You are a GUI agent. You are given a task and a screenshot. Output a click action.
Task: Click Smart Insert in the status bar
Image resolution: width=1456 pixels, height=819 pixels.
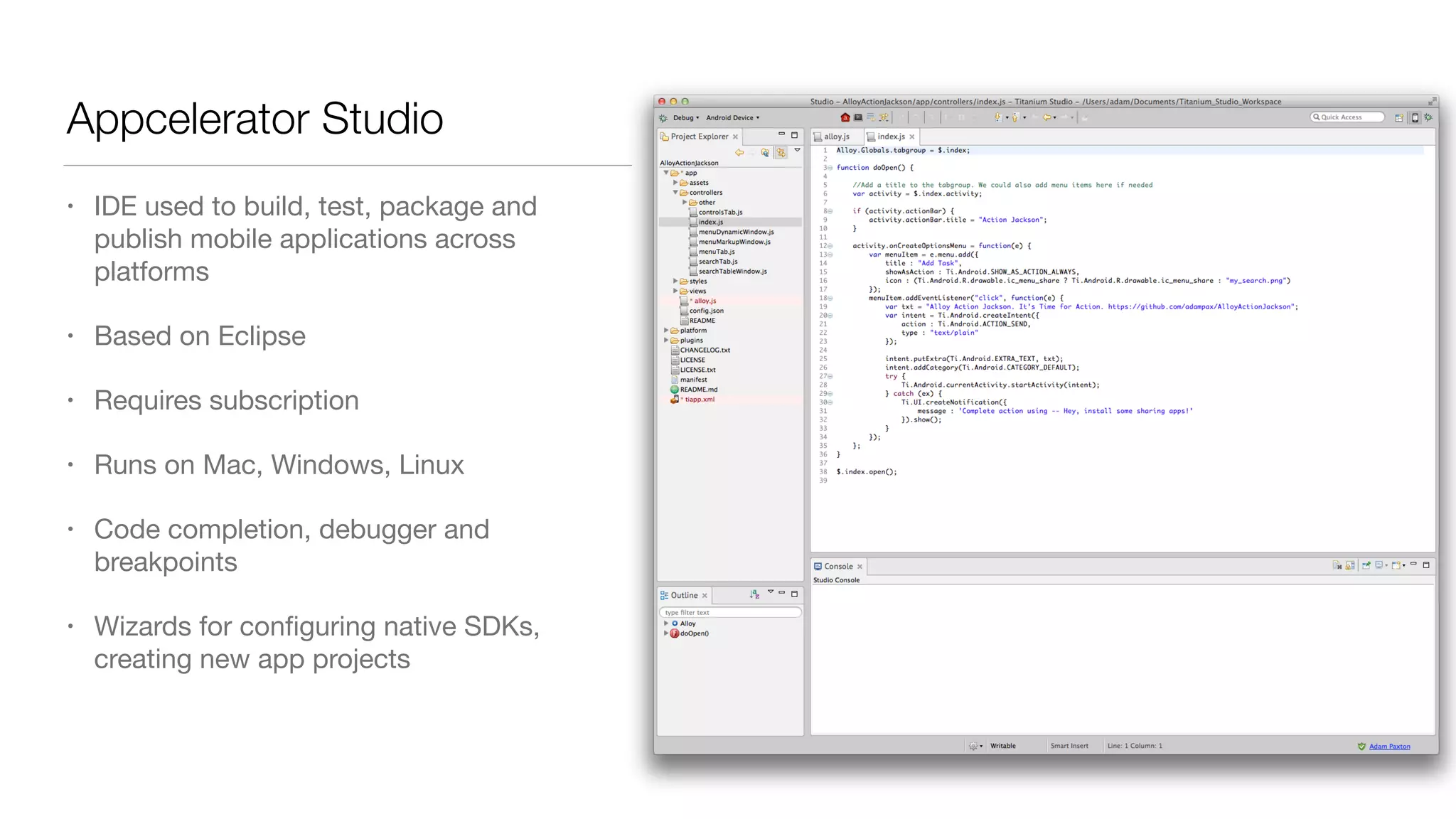1069,746
